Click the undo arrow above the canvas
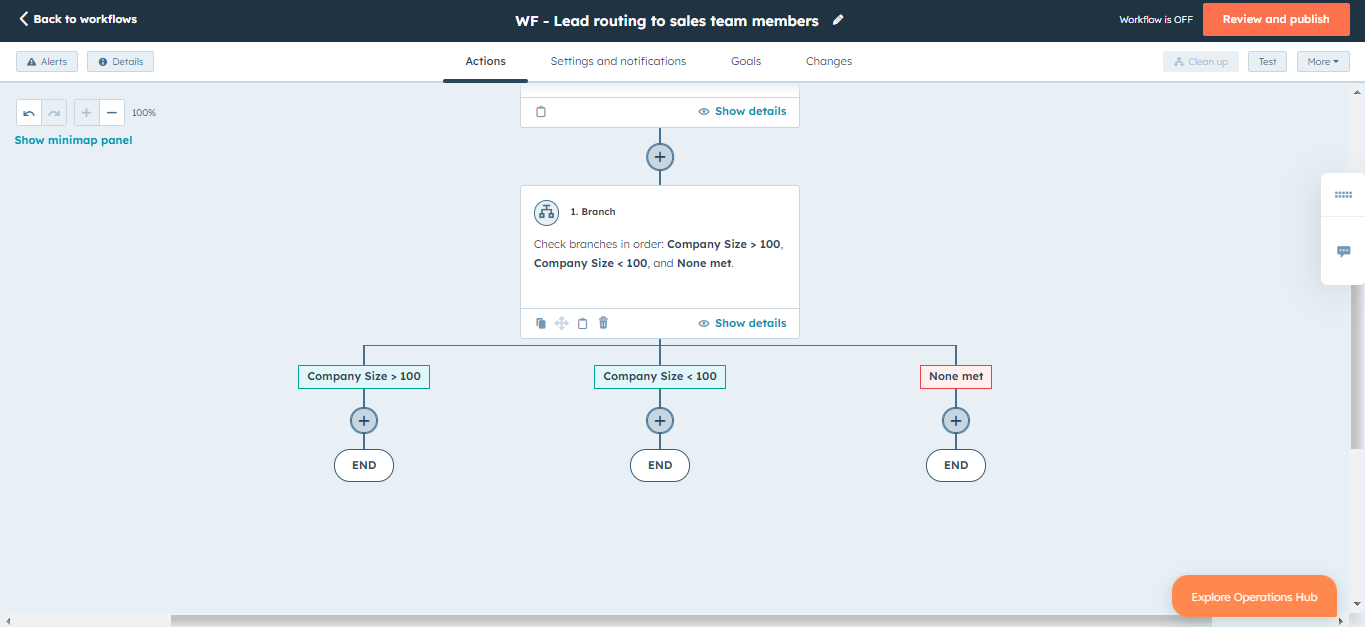The image size is (1365, 627). [x=29, y=112]
